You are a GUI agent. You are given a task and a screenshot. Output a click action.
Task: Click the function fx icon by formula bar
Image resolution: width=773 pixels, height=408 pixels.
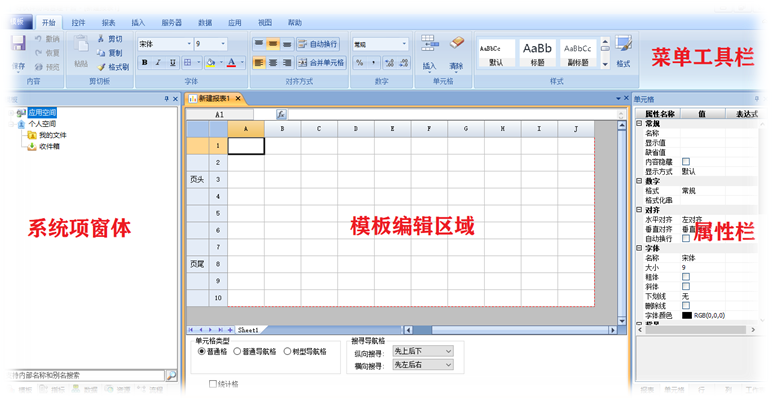click(281, 115)
